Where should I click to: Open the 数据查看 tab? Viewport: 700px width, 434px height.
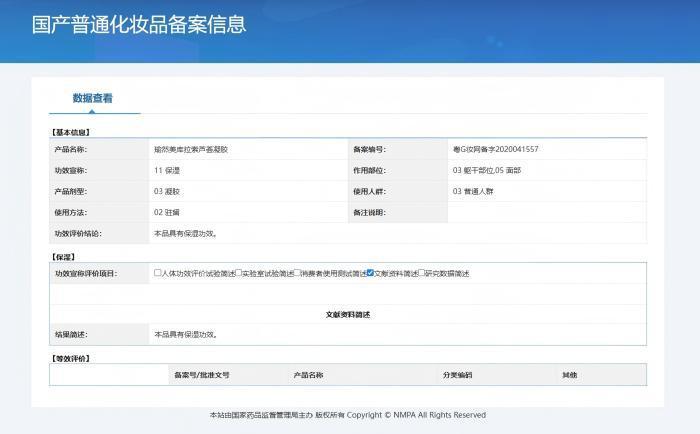point(93,98)
